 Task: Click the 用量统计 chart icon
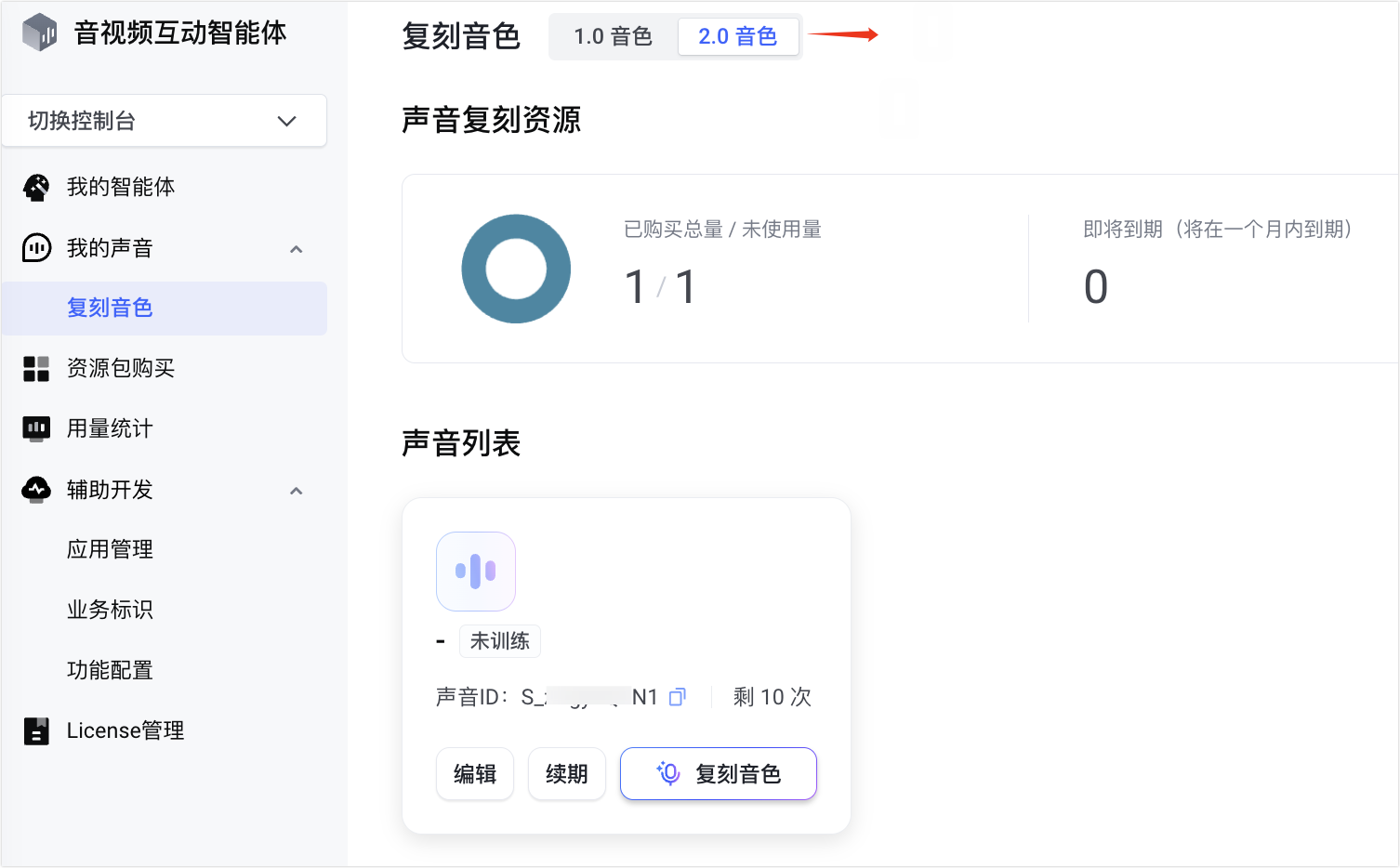[36, 429]
